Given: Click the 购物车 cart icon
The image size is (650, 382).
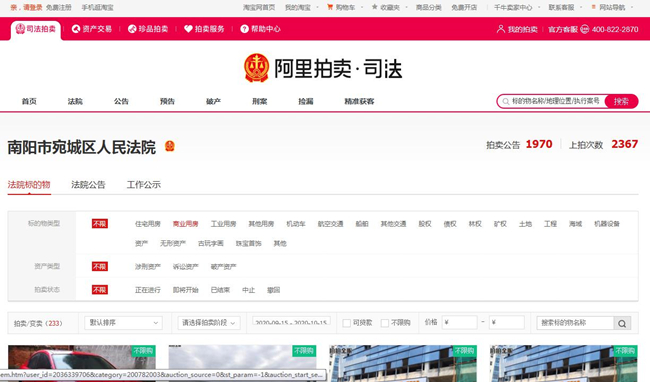Looking at the screenshot, I should point(330,7).
